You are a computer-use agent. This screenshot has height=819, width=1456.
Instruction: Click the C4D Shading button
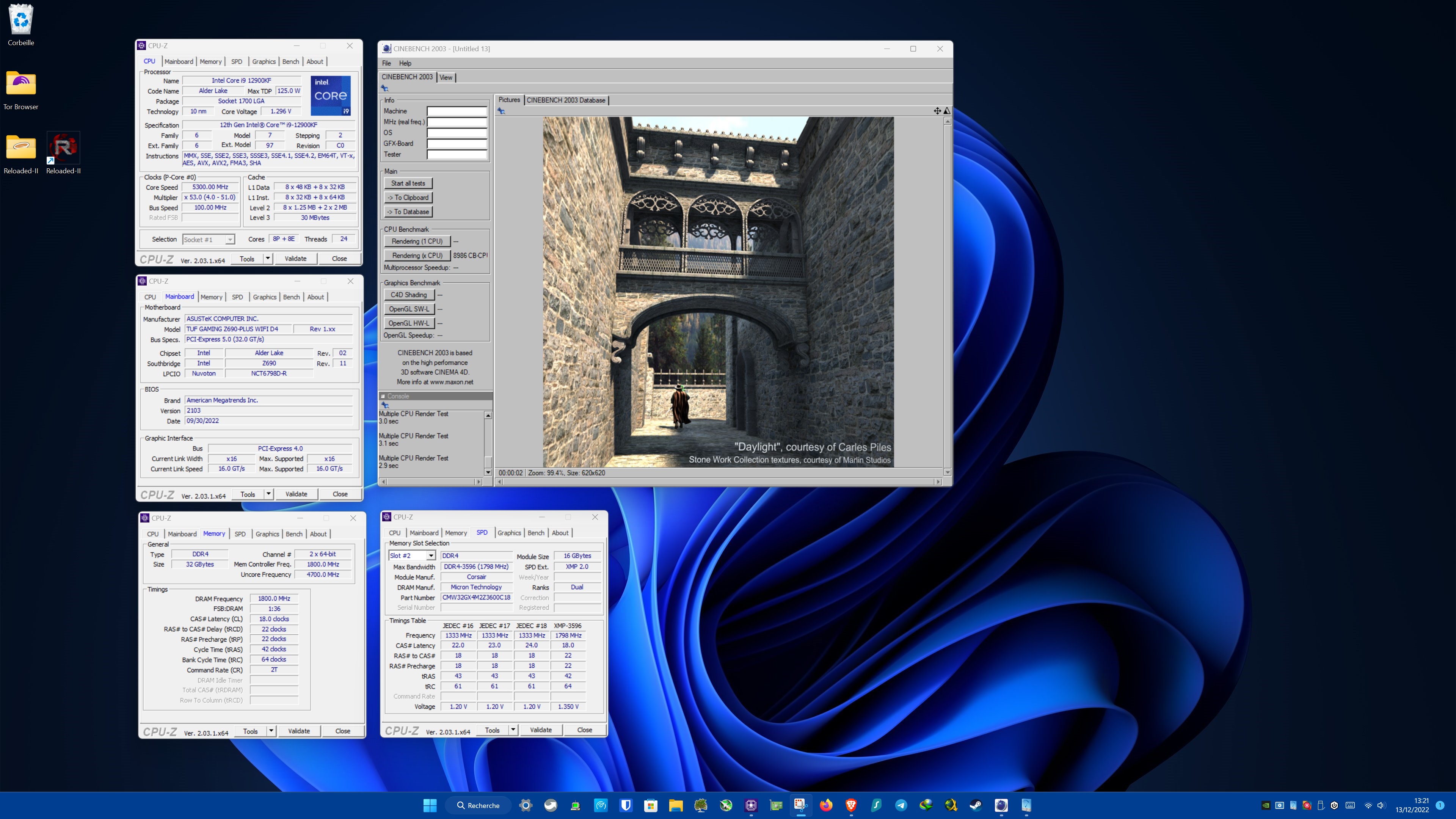[x=409, y=295]
